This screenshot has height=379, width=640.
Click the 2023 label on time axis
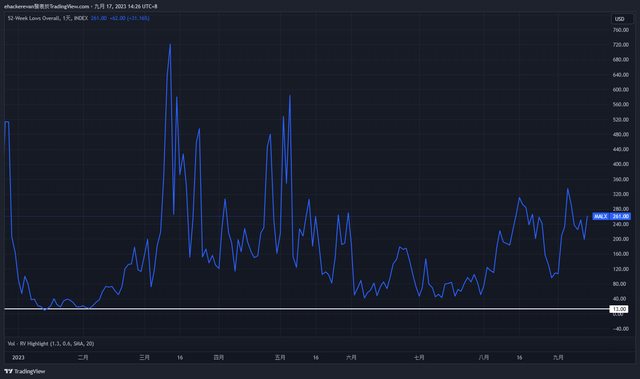(x=18, y=357)
